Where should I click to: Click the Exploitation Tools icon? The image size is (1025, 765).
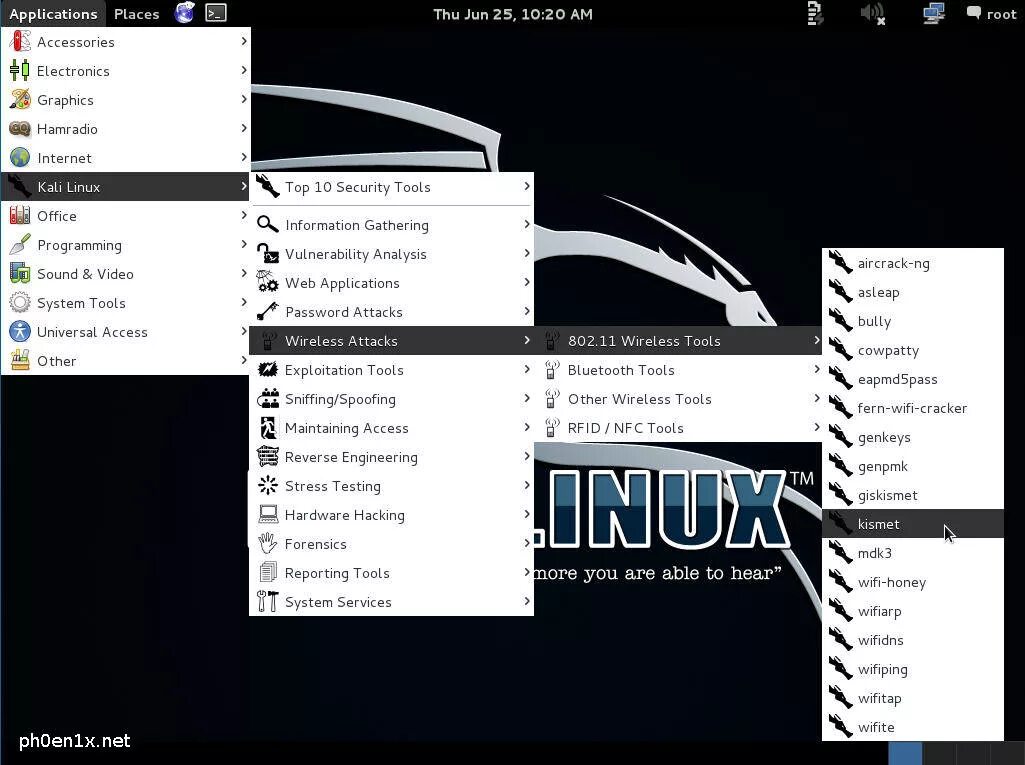267,369
